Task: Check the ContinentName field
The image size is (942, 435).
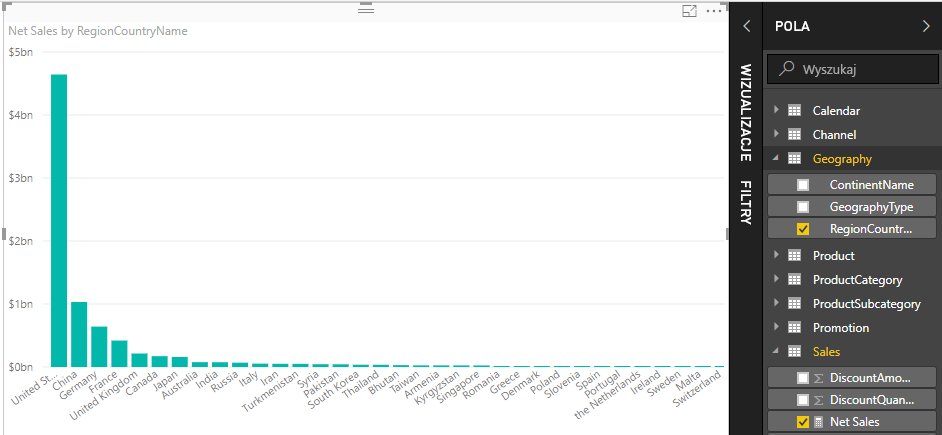Action: [x=803, y=185]
